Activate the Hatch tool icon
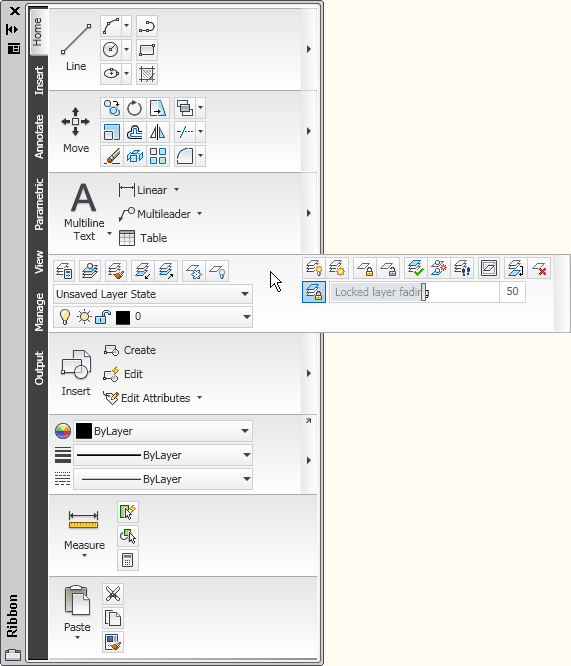The width and height of the screenshot is (571, 666). click(x=147, y=73)
